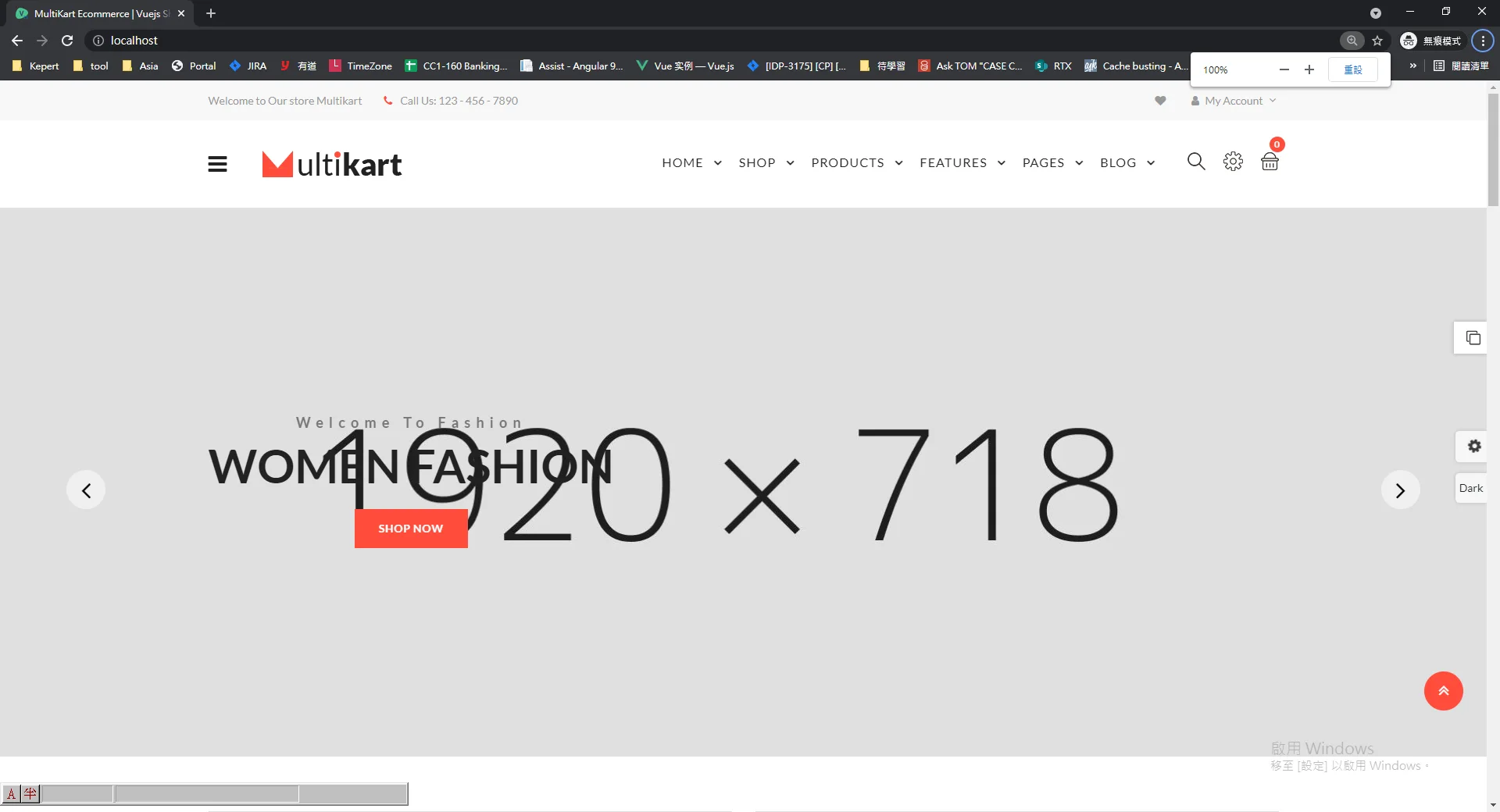The image size is (1500, 812).
Task: Expand the PRODUCTS menu dropdown
Action: (856, 163)
